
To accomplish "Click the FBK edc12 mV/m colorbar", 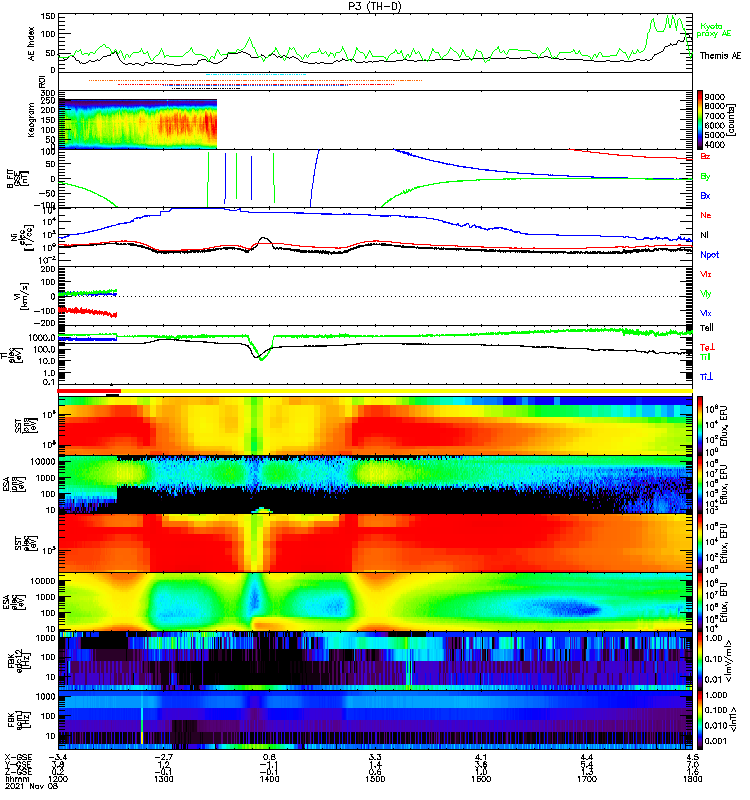I will click(700, 661).
